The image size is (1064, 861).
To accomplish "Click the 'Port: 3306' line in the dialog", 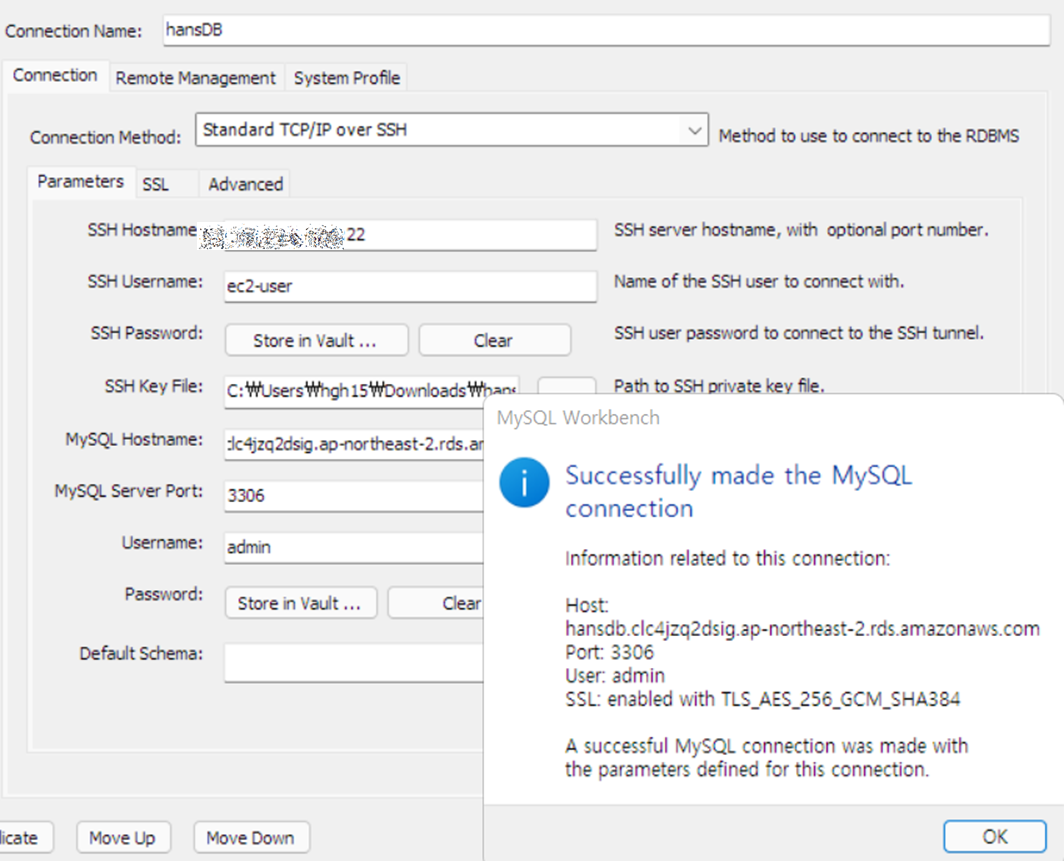I will (609, 652).
